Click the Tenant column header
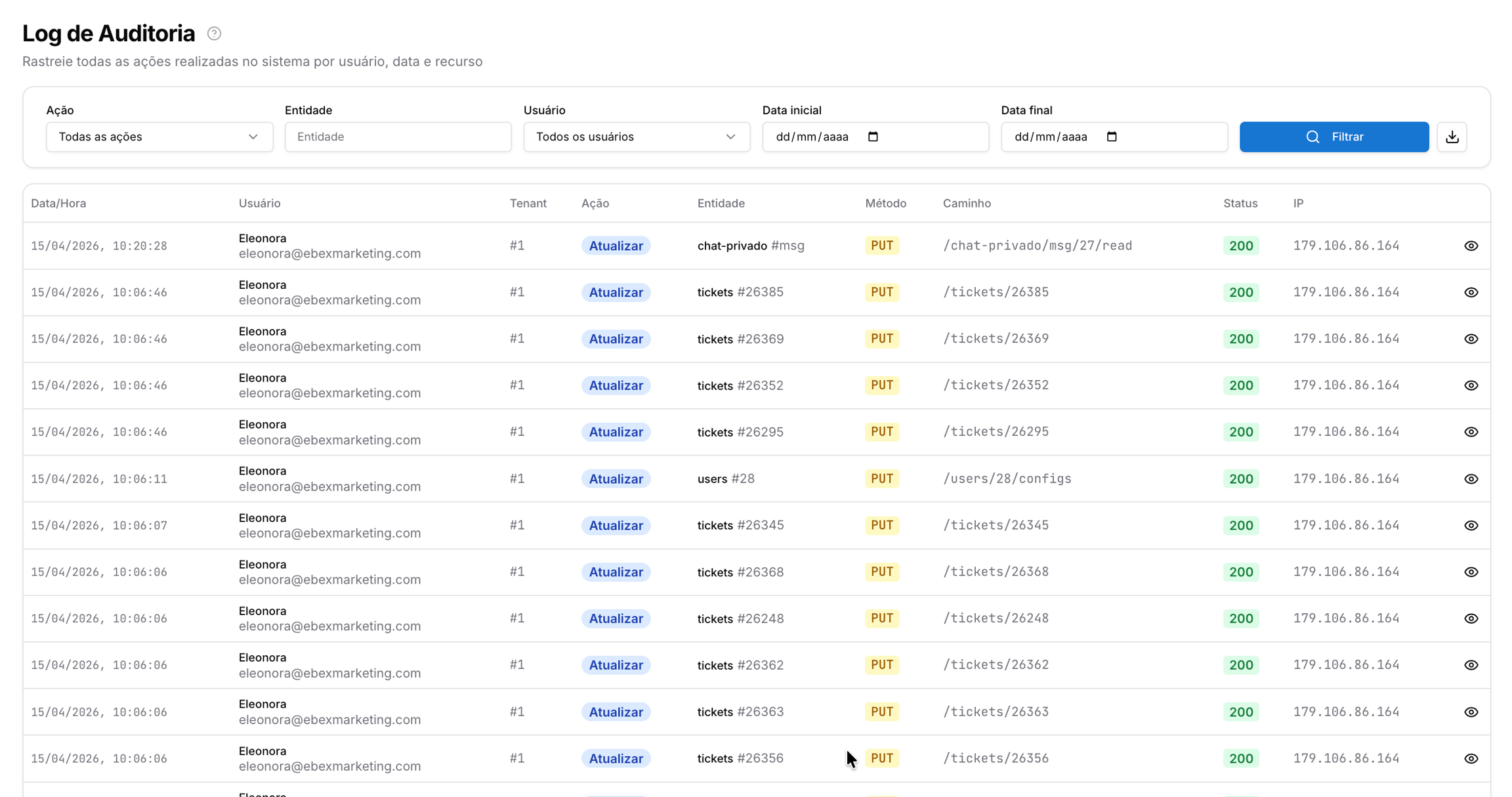1512x797 pixels. 528,203
